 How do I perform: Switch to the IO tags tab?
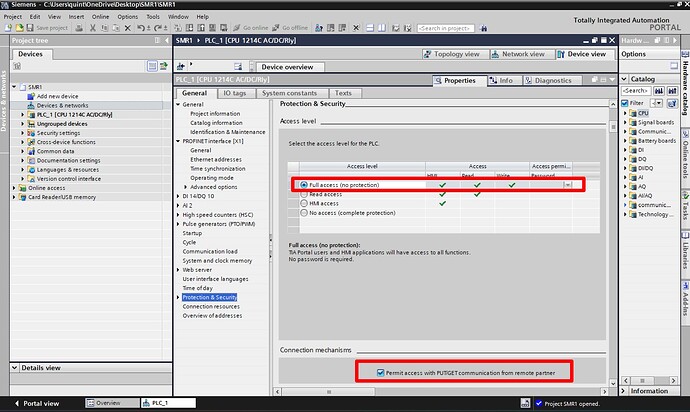[x=235, y=93]
